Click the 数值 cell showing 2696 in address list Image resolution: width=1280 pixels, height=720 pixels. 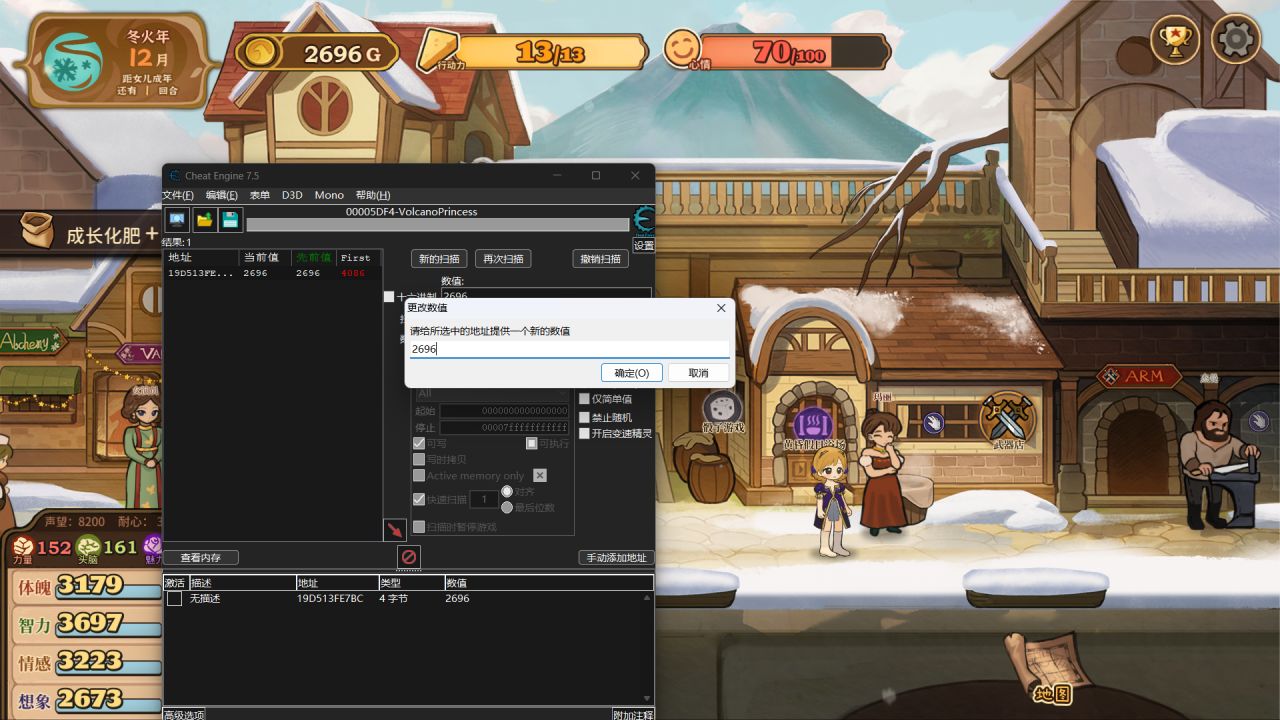(x=457, y=598)
